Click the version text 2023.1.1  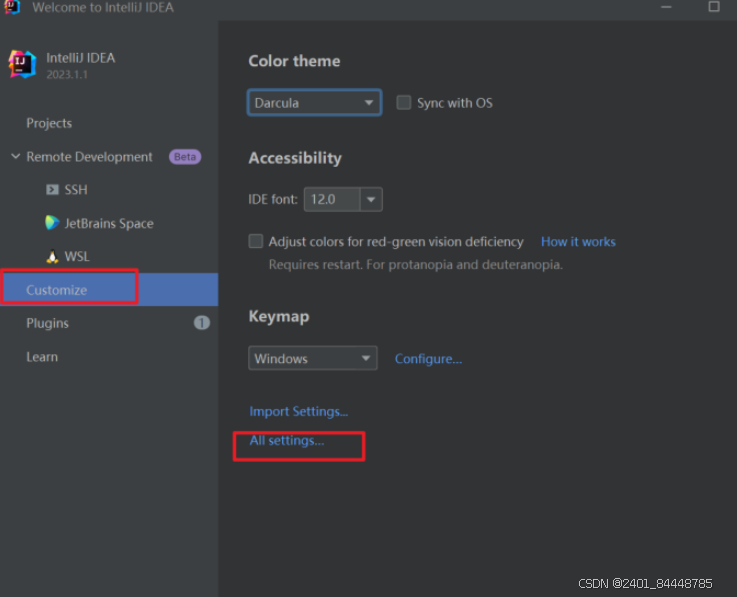click(x=67, y=74)
